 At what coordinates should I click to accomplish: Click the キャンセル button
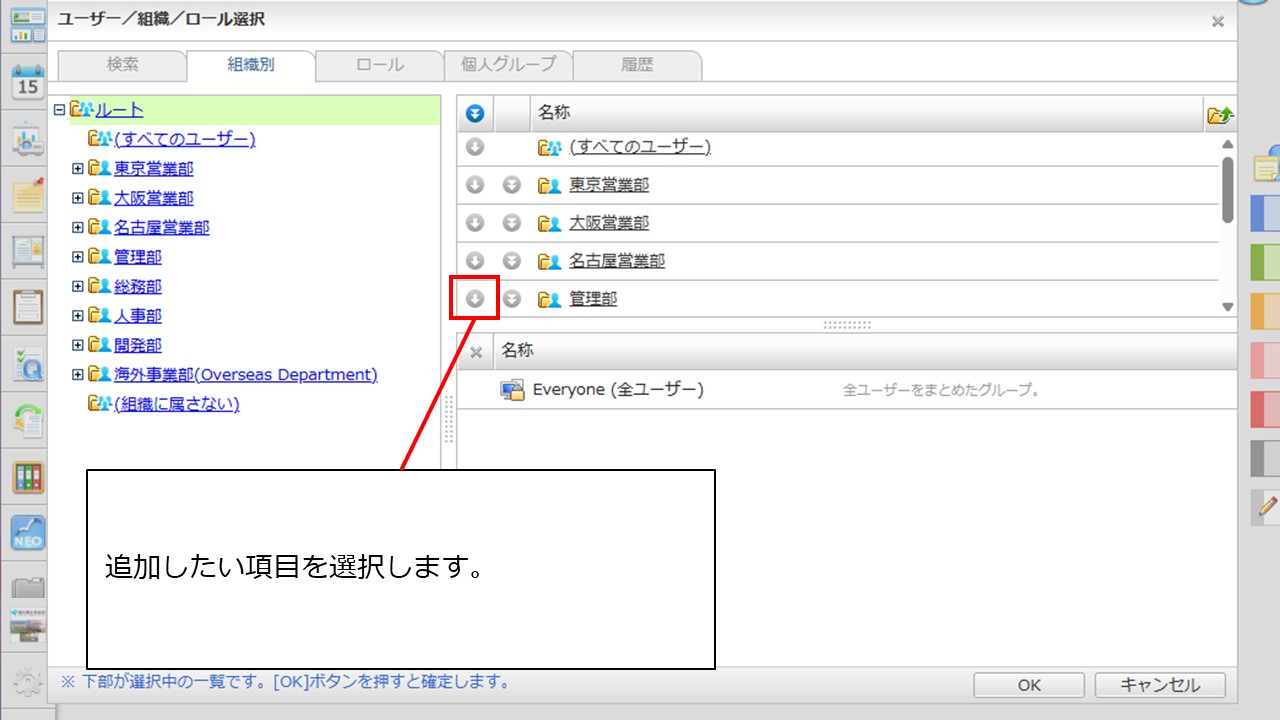tap(1160, 685)
